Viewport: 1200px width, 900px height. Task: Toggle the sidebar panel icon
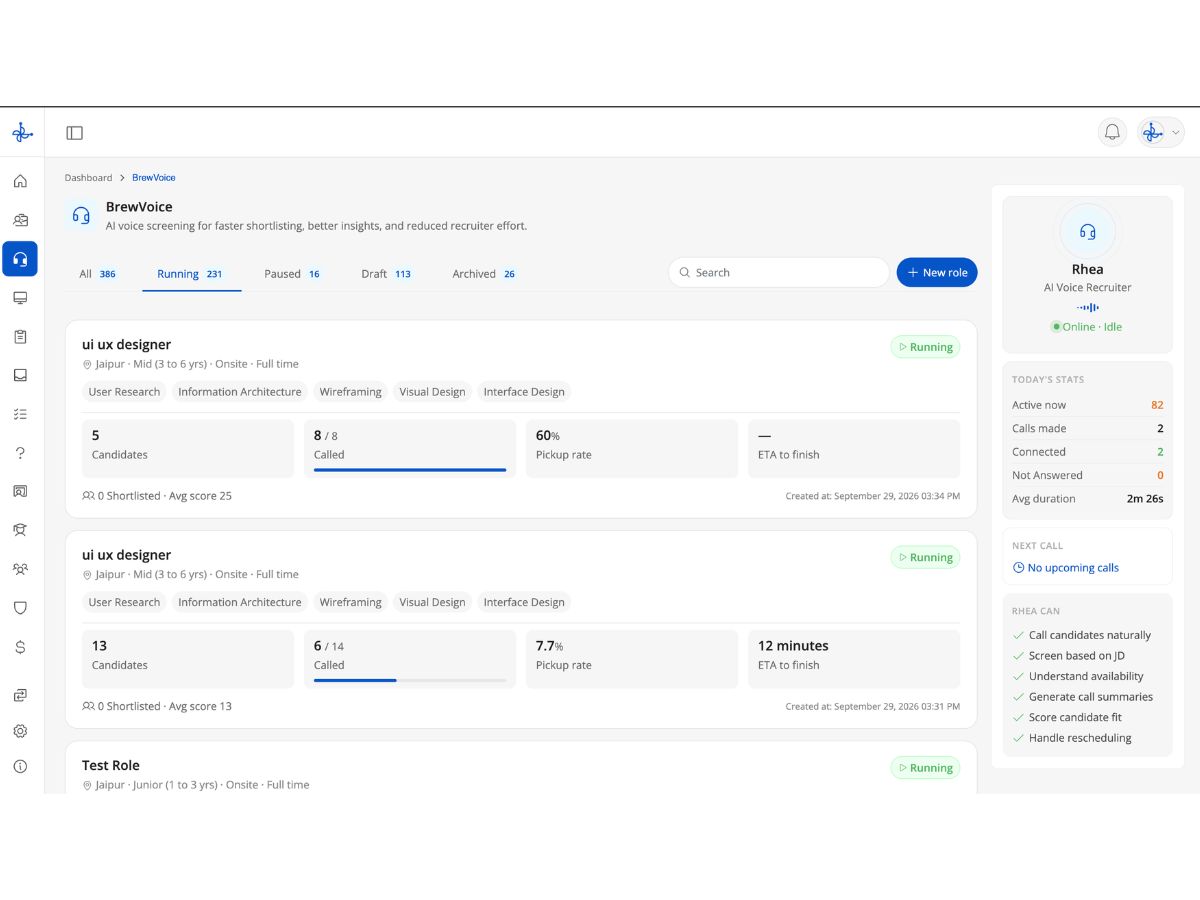[75, 133]
